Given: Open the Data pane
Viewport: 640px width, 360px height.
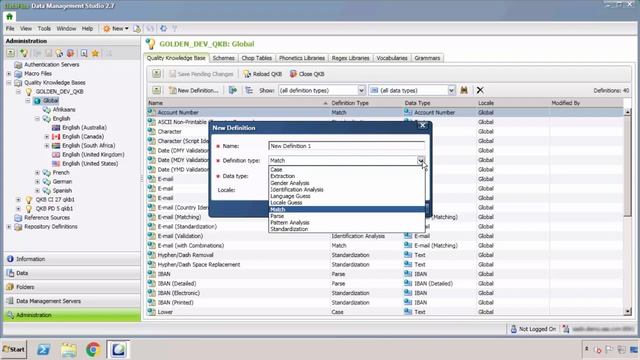Looking at the screenshot, I should click(x=72, y=273).
